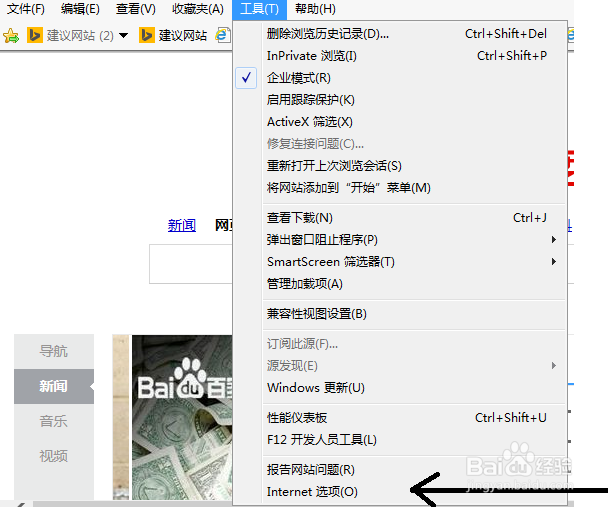Image resolution: width=608 pixels, height=507 pixels.
Task: Open the 文件(F) menu
Action: (26, 9)
